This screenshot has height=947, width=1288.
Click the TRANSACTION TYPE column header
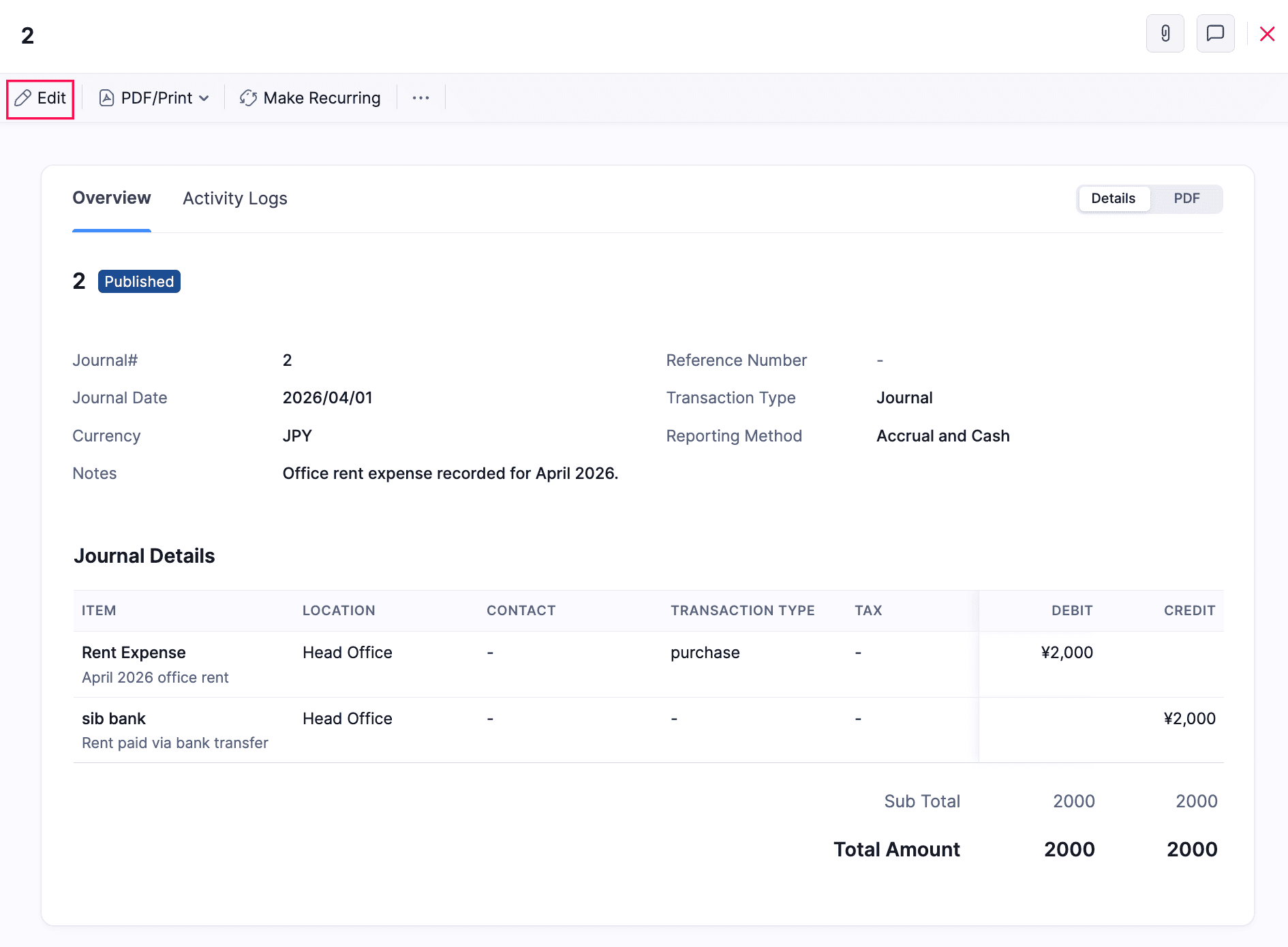[x=742, y=610]
